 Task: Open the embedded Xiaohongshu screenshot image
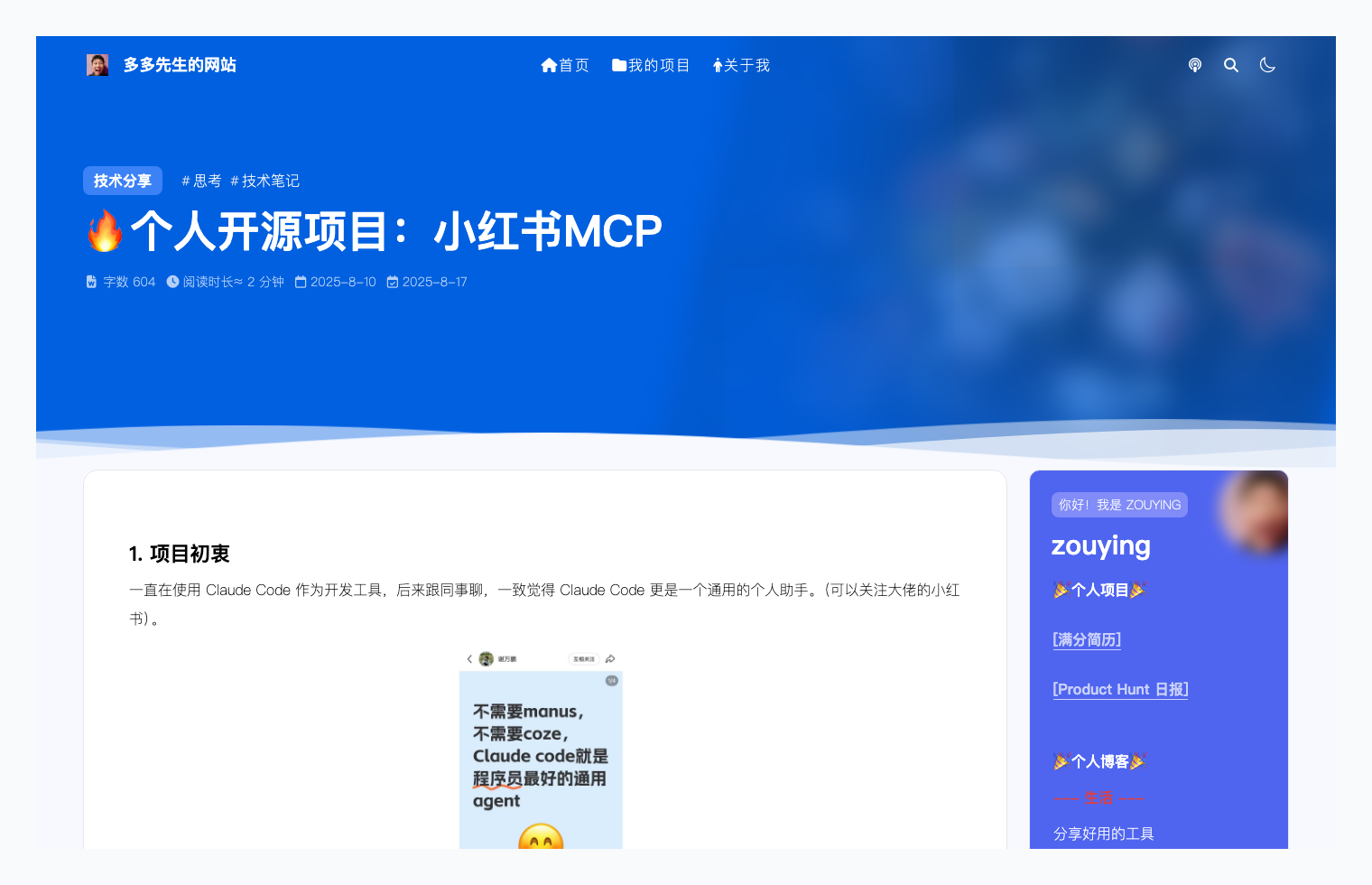[x=541, y=750]
